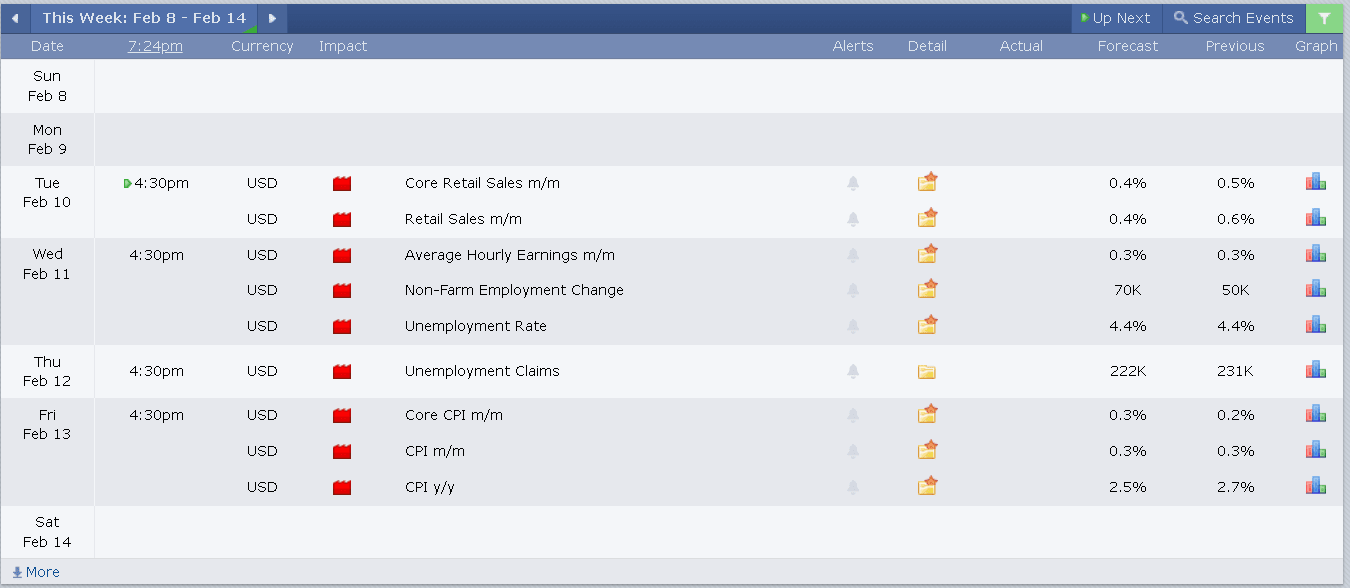Click Up Next button
This screenshot has width=1350, height=588.
coord(1115,18)
